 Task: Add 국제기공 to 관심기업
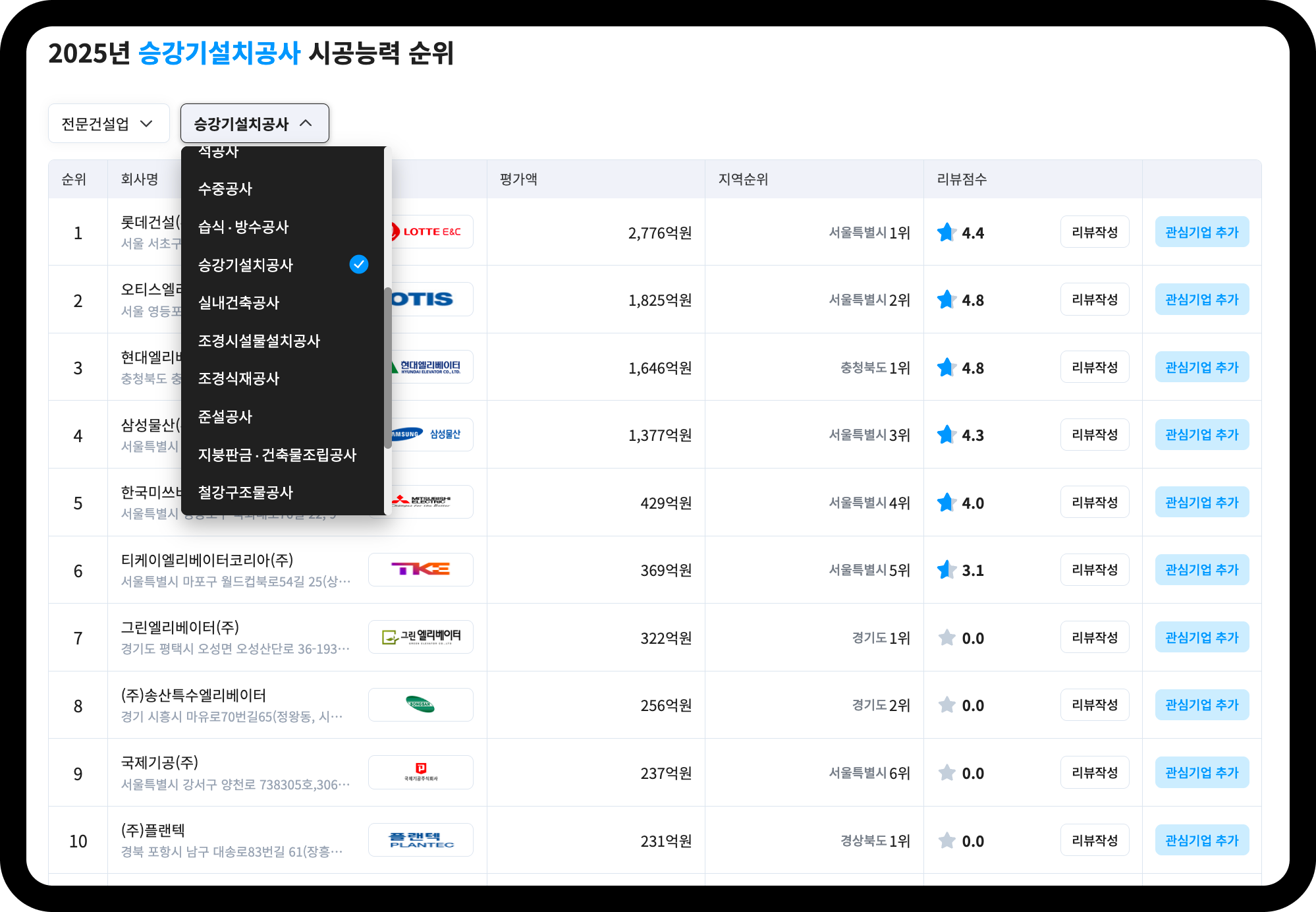[x=1202, y=772]
